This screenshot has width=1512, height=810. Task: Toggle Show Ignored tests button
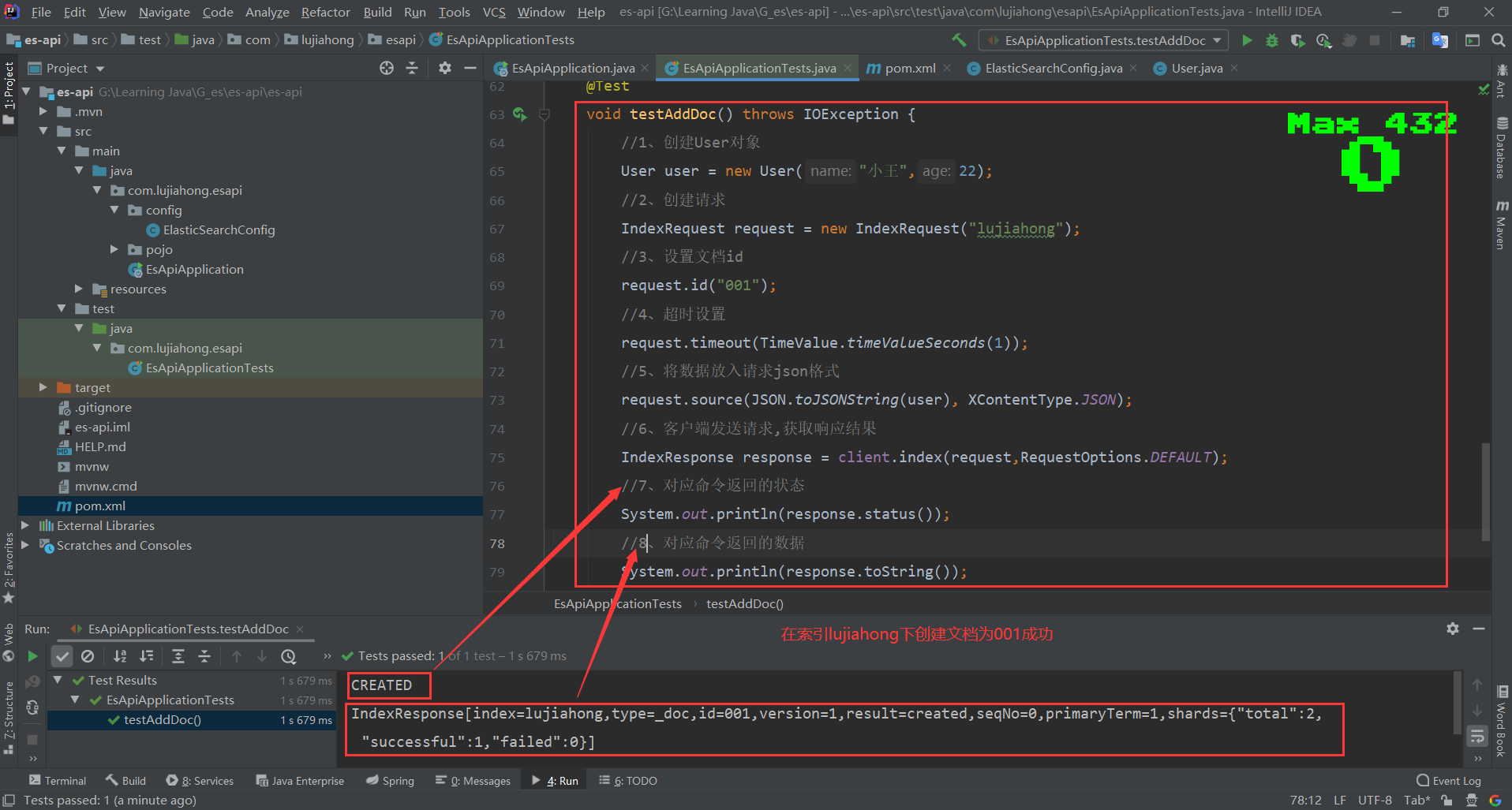[88, 656]
